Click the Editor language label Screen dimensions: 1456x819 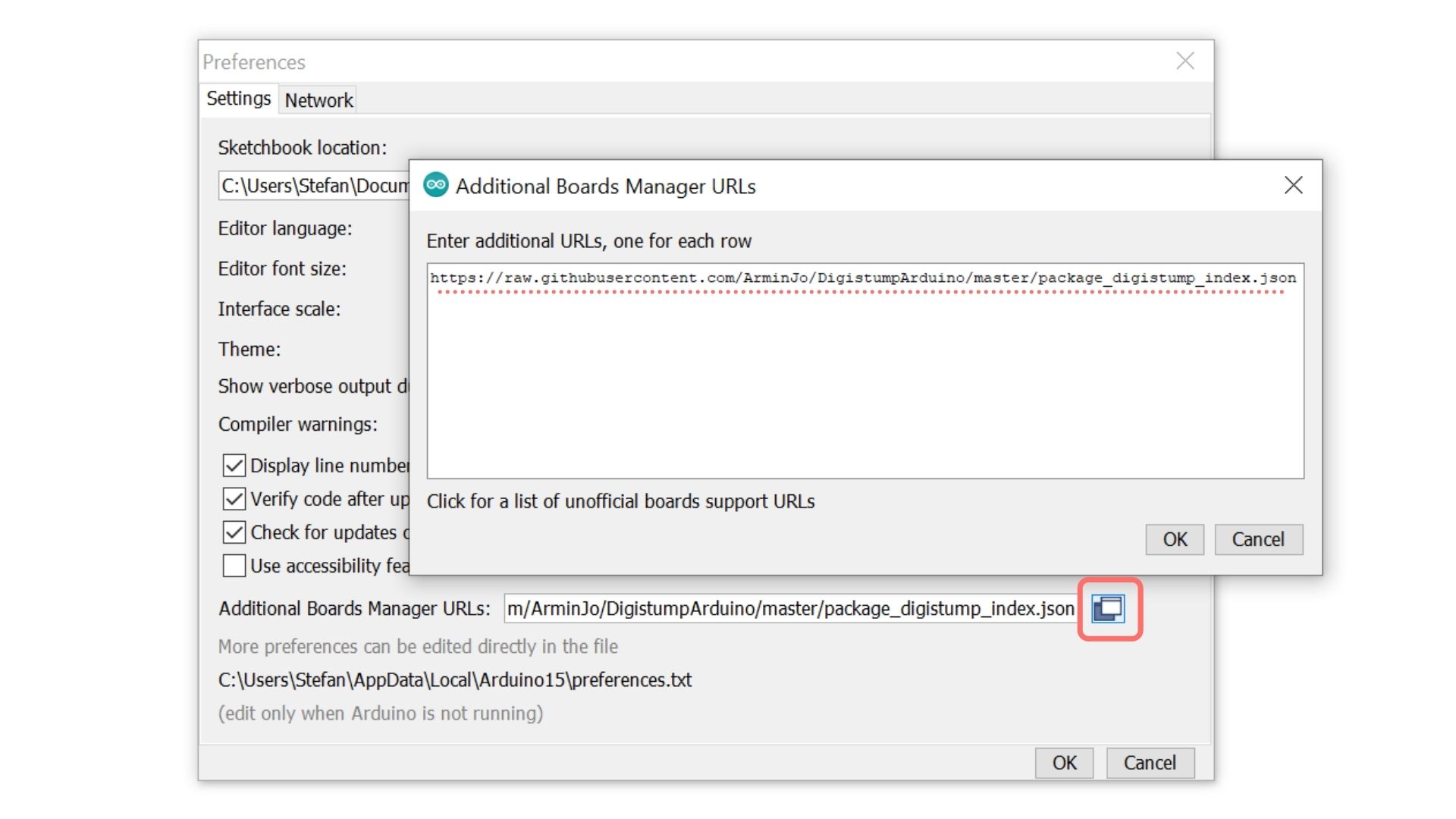click(x=285, y=229)
